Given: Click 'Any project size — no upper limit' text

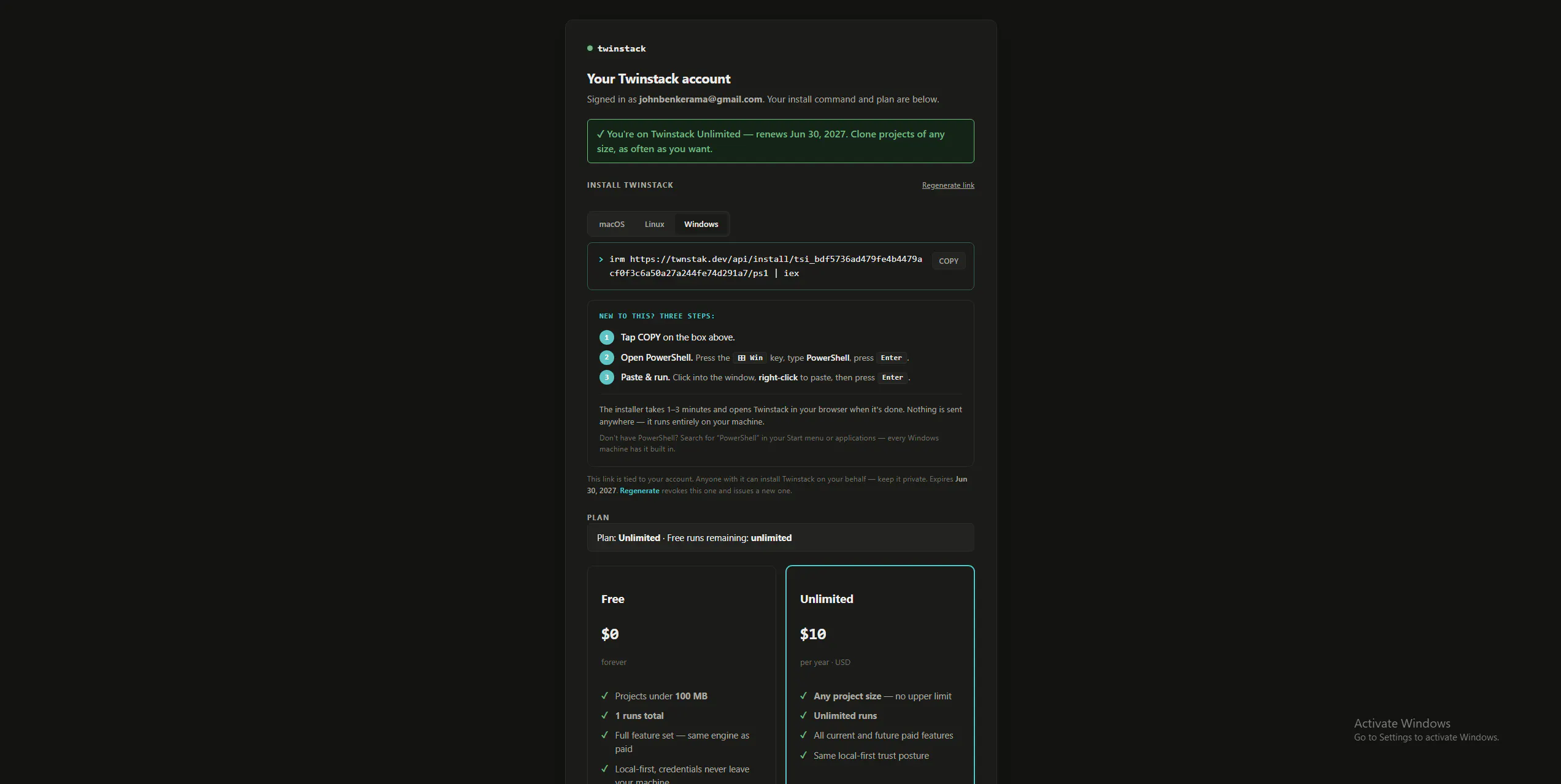Looking at the screenshot, I should coord(882,696).
